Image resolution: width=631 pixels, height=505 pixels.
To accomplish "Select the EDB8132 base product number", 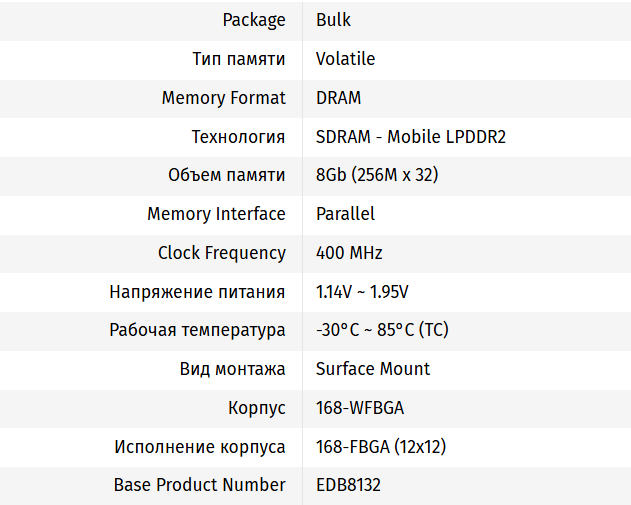I will click(348, 485).
